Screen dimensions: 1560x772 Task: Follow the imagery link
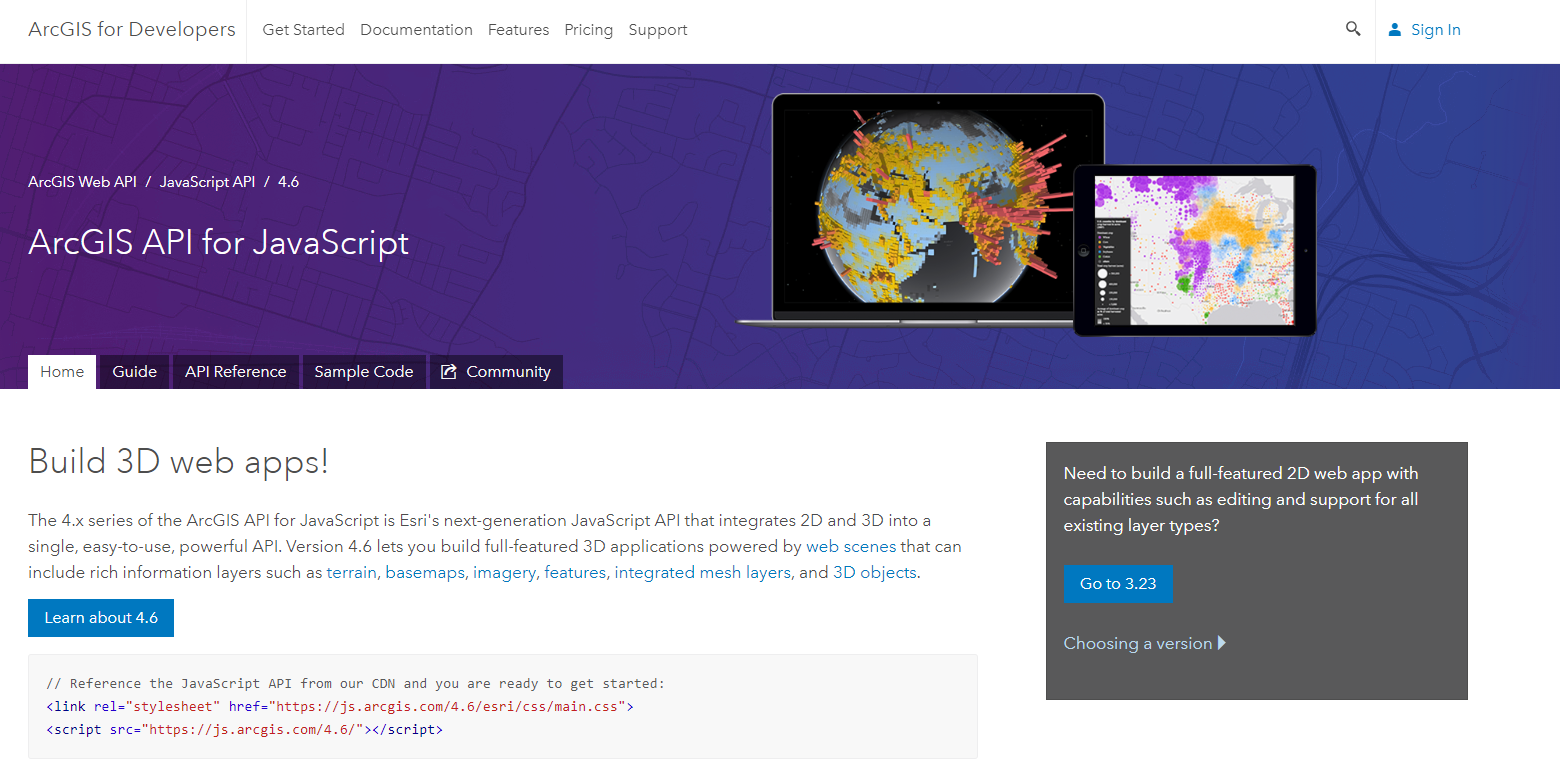coord(504,573)
